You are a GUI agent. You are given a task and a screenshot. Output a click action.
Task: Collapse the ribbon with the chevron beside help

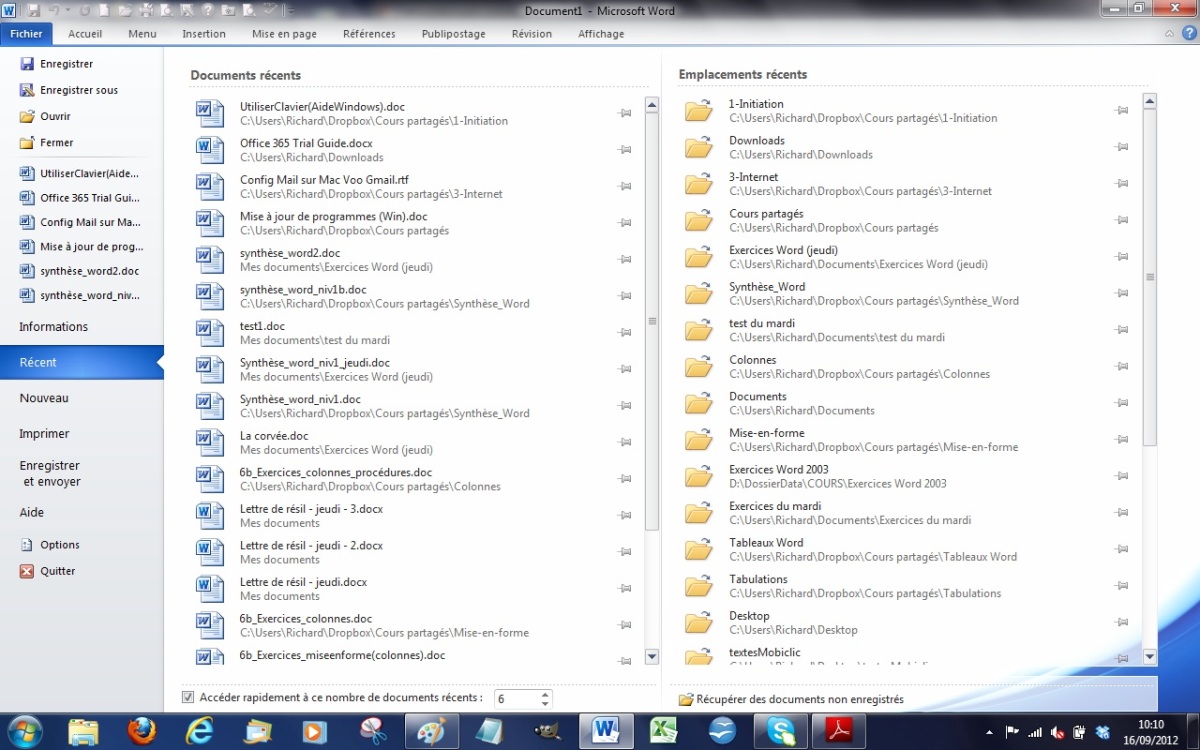point(1171,33)
